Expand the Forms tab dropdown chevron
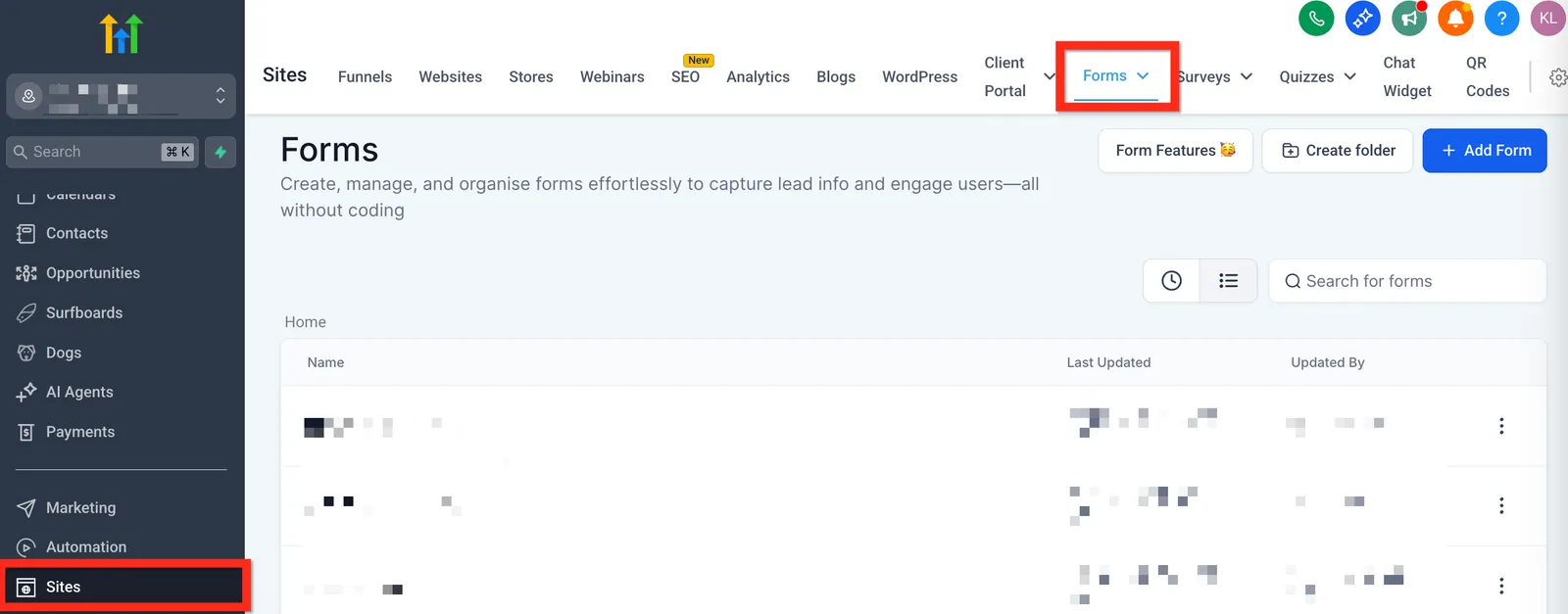 (x=1143, y=75)
